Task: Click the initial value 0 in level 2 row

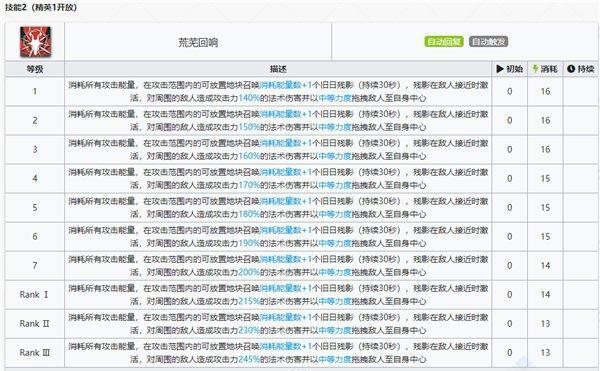Action: [509, 120]
